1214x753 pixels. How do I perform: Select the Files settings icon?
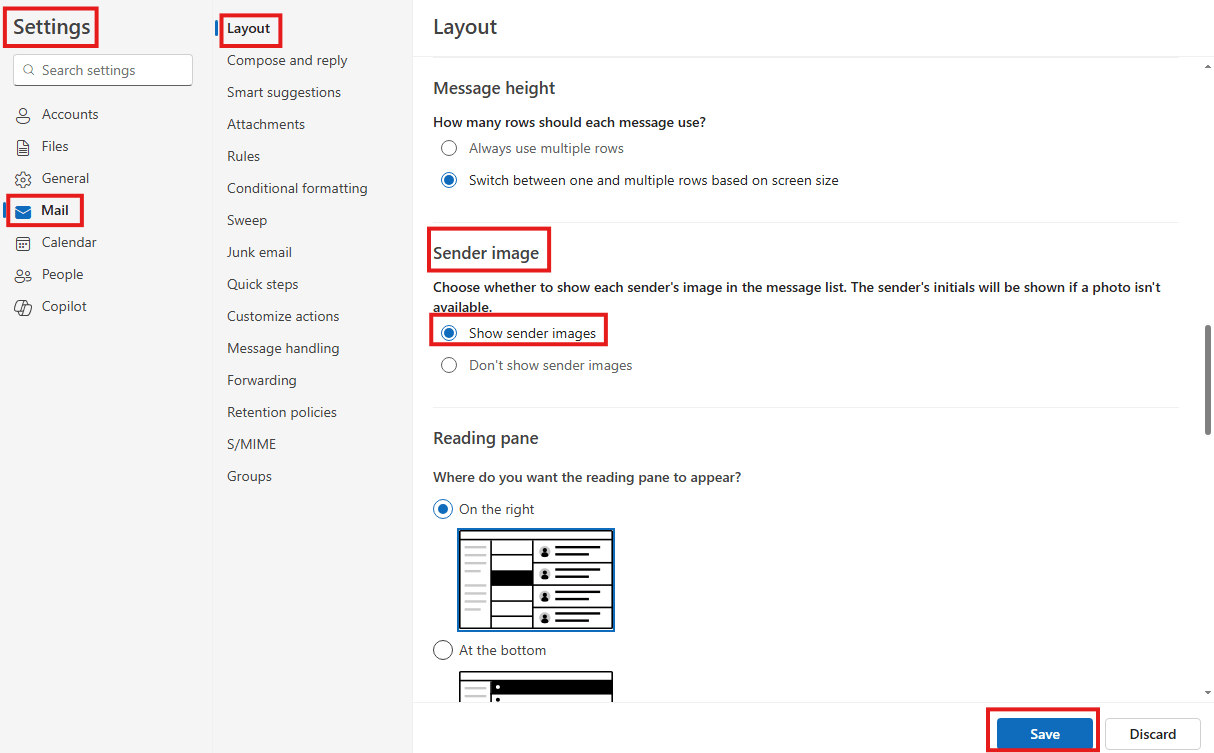[x=24, y=146]
